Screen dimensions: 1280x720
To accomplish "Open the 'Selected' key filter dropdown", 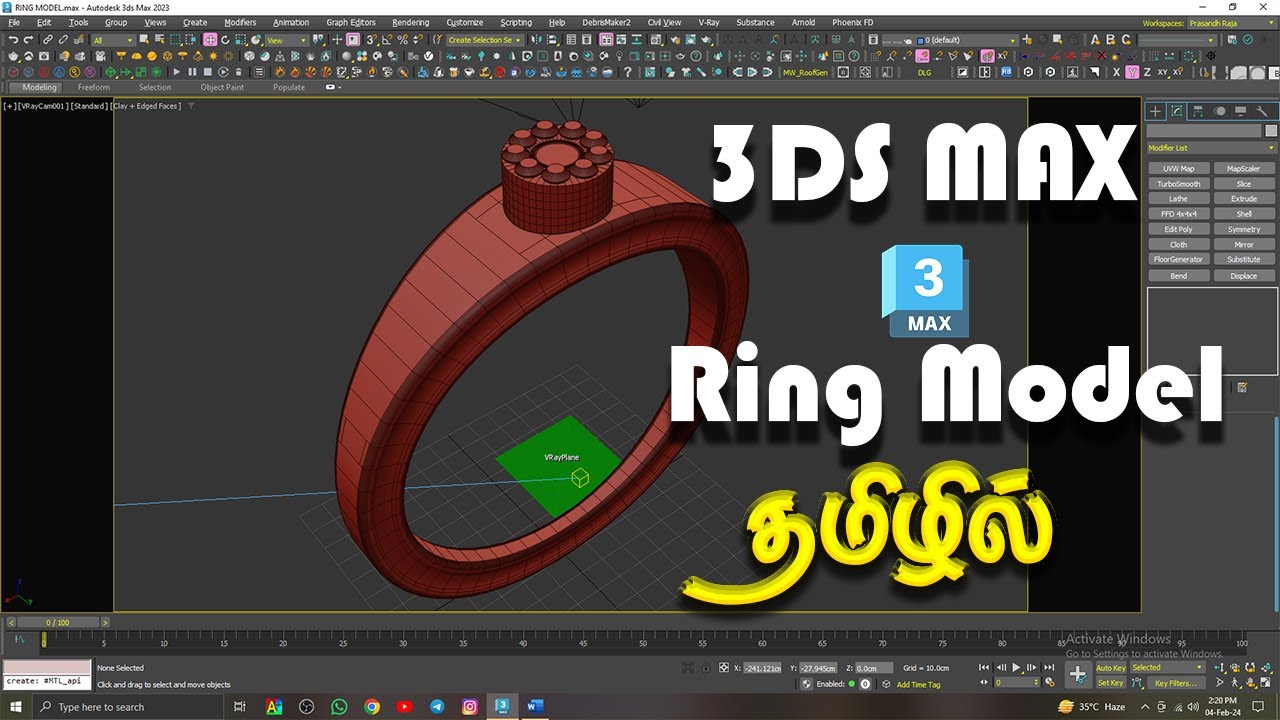I will click(1168, 667).
